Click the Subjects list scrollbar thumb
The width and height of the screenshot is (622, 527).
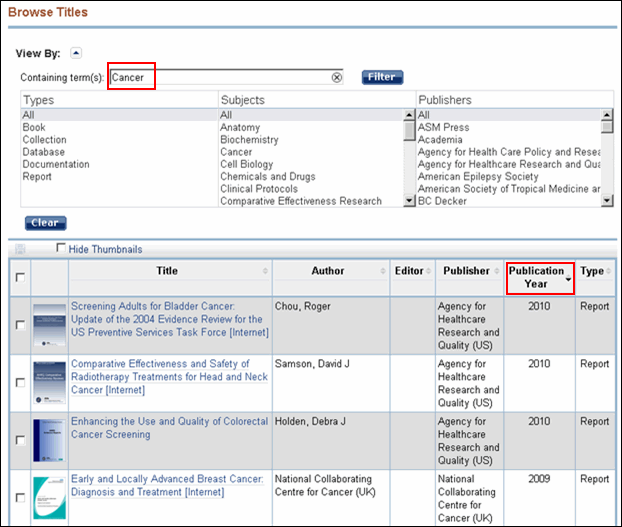coord(409,131)
